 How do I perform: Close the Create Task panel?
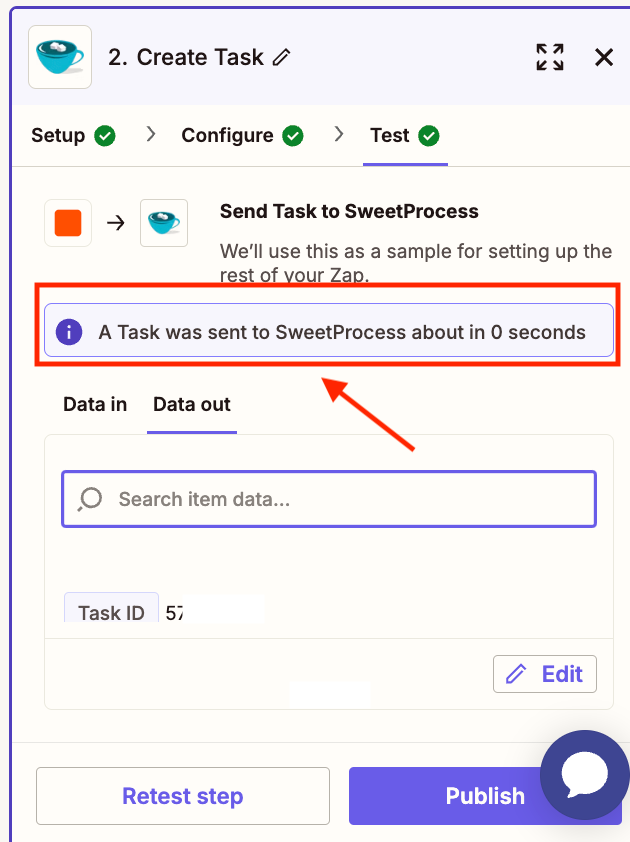coord(604,57)
